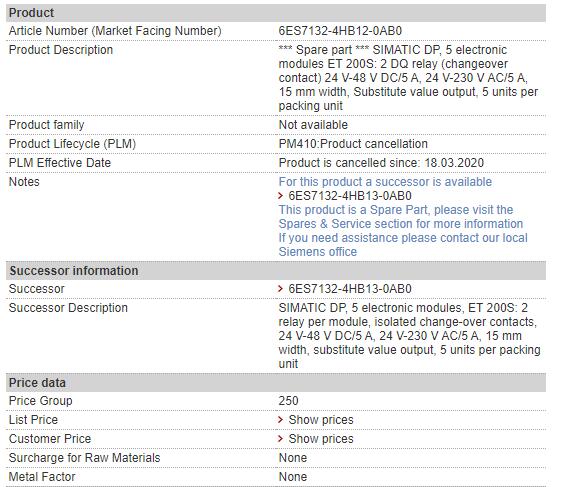
Task: Click the red arrow beside the Successor article number
Action: click(x=280, y=289)
